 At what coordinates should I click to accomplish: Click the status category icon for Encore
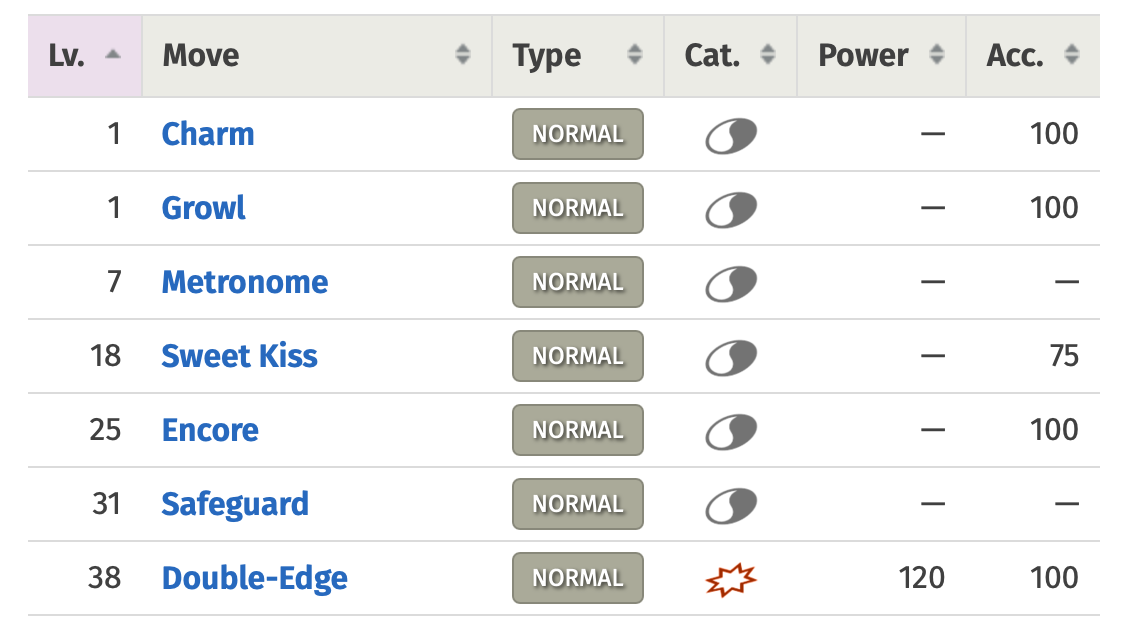click(730, 431)
